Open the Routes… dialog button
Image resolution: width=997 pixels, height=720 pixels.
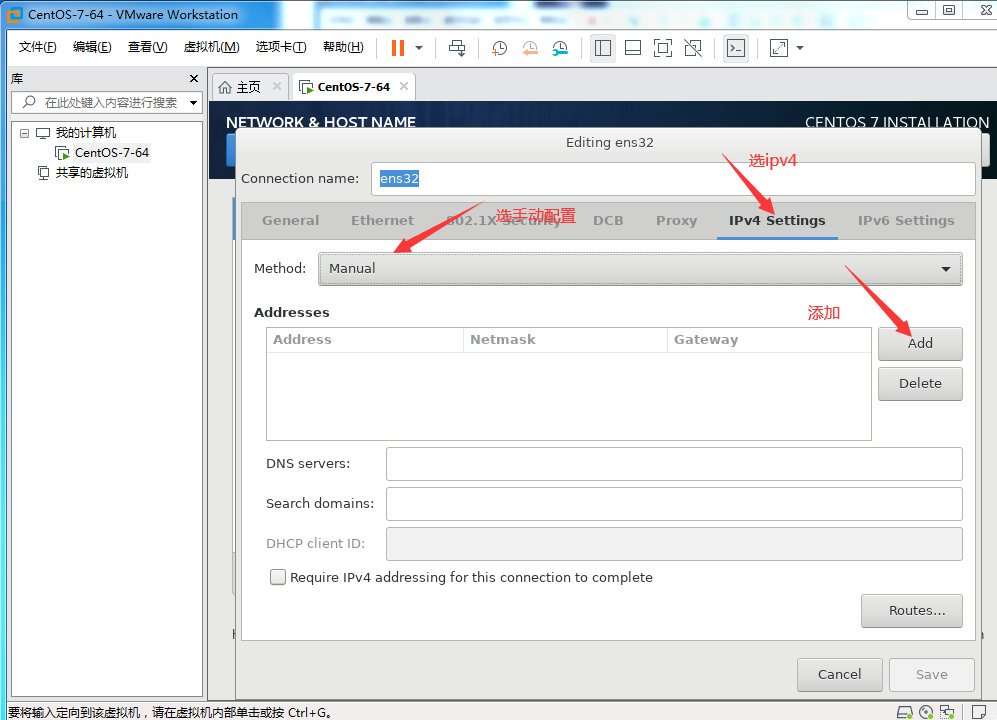[912, 611]
